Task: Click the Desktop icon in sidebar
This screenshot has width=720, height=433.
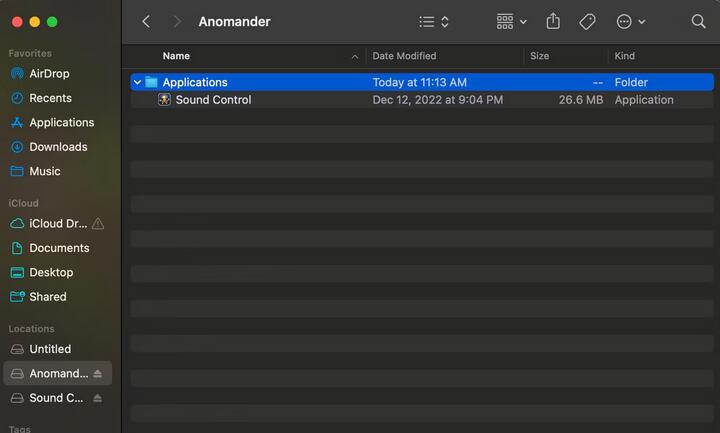Action: click(x=17, y=272)
